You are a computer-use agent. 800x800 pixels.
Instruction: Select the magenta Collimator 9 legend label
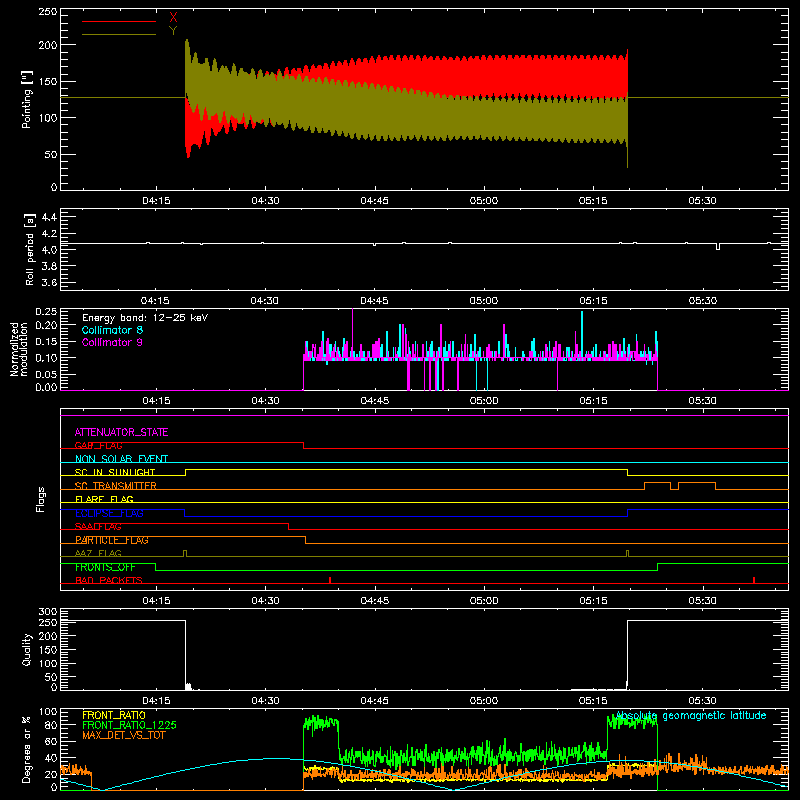pyautogui.click(x=112, y=342)
